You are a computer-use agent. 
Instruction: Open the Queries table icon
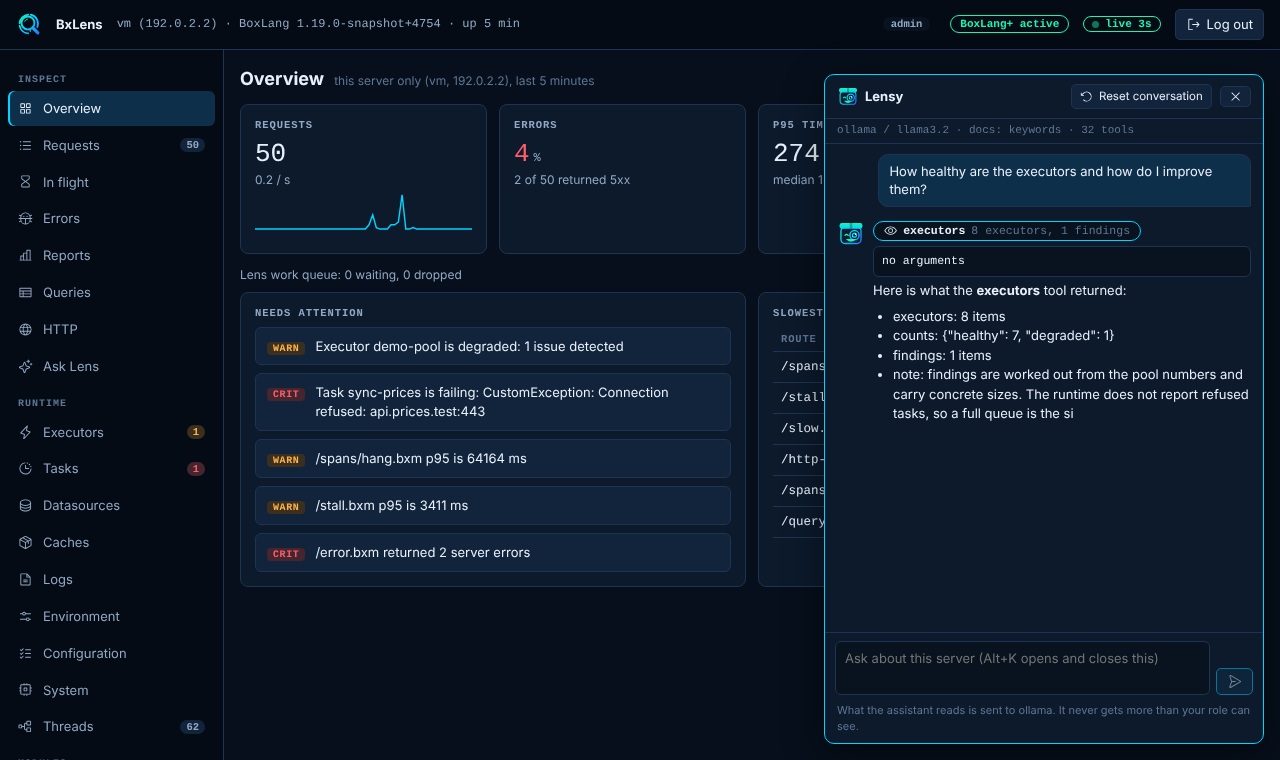[x=26, y=292]
